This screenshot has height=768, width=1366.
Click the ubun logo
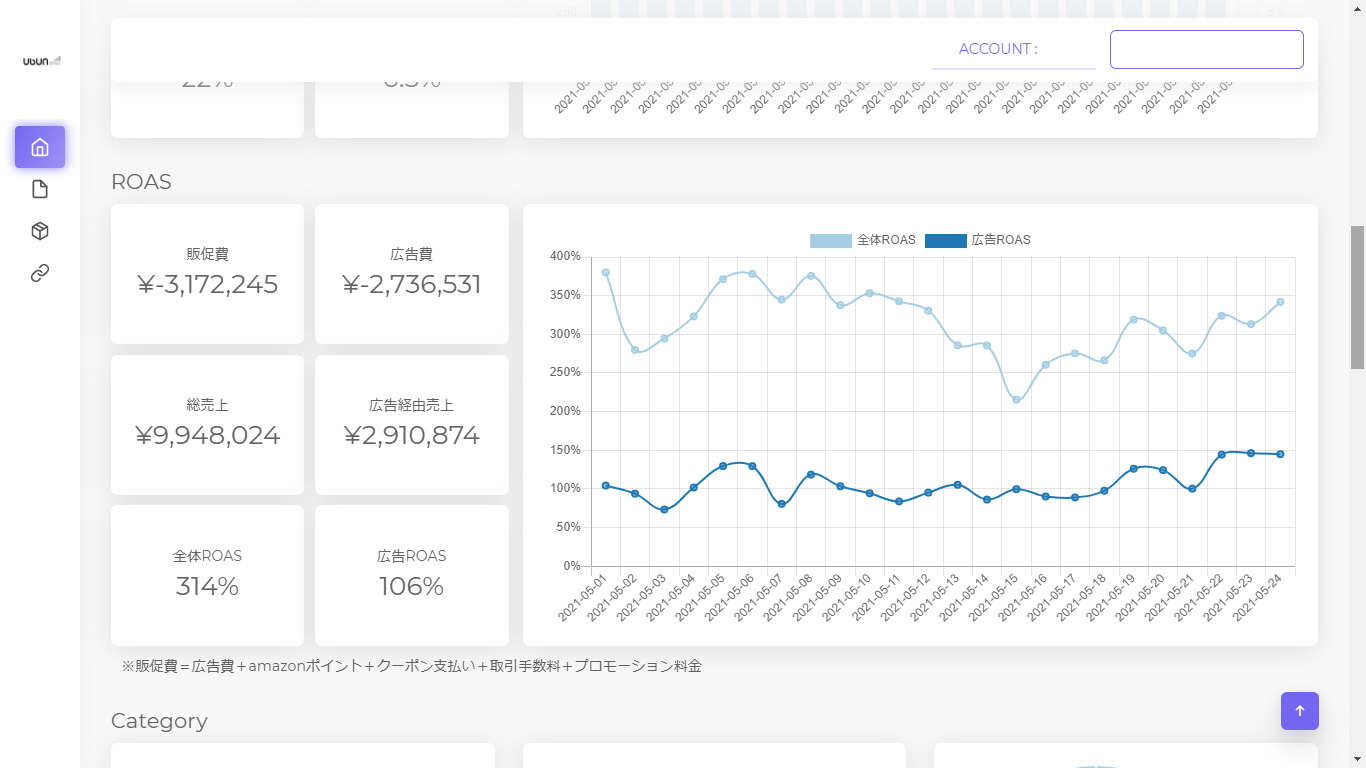tap(42, 61)
